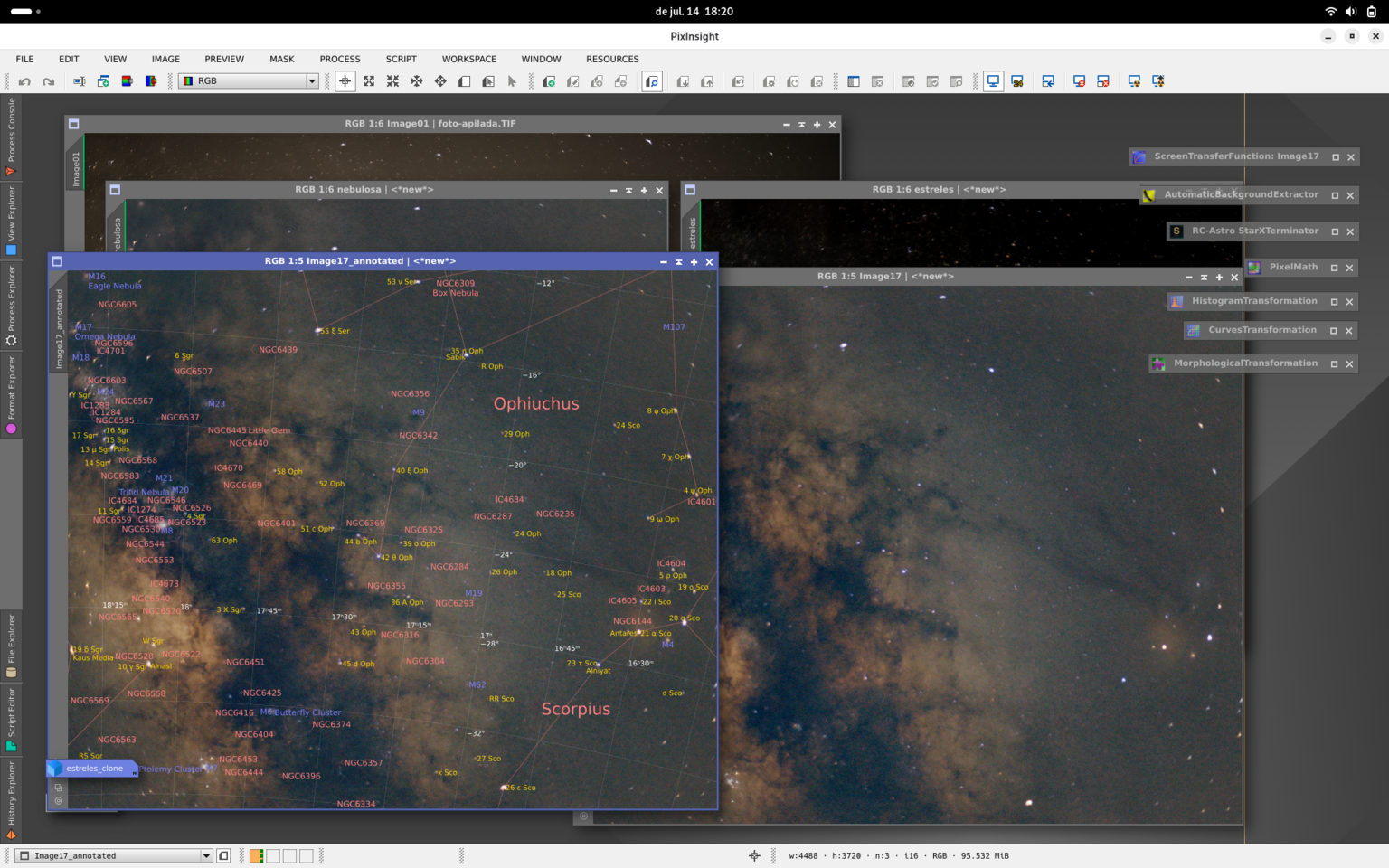Close the PixelMath process icon

(x=1350, y=268)
